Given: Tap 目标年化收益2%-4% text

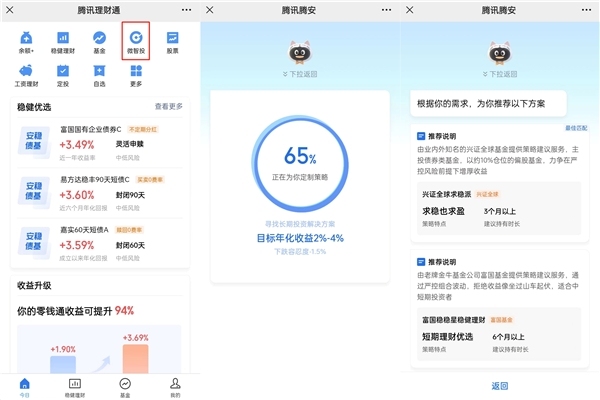Looking at the screenshot, I should coord(300,238).
